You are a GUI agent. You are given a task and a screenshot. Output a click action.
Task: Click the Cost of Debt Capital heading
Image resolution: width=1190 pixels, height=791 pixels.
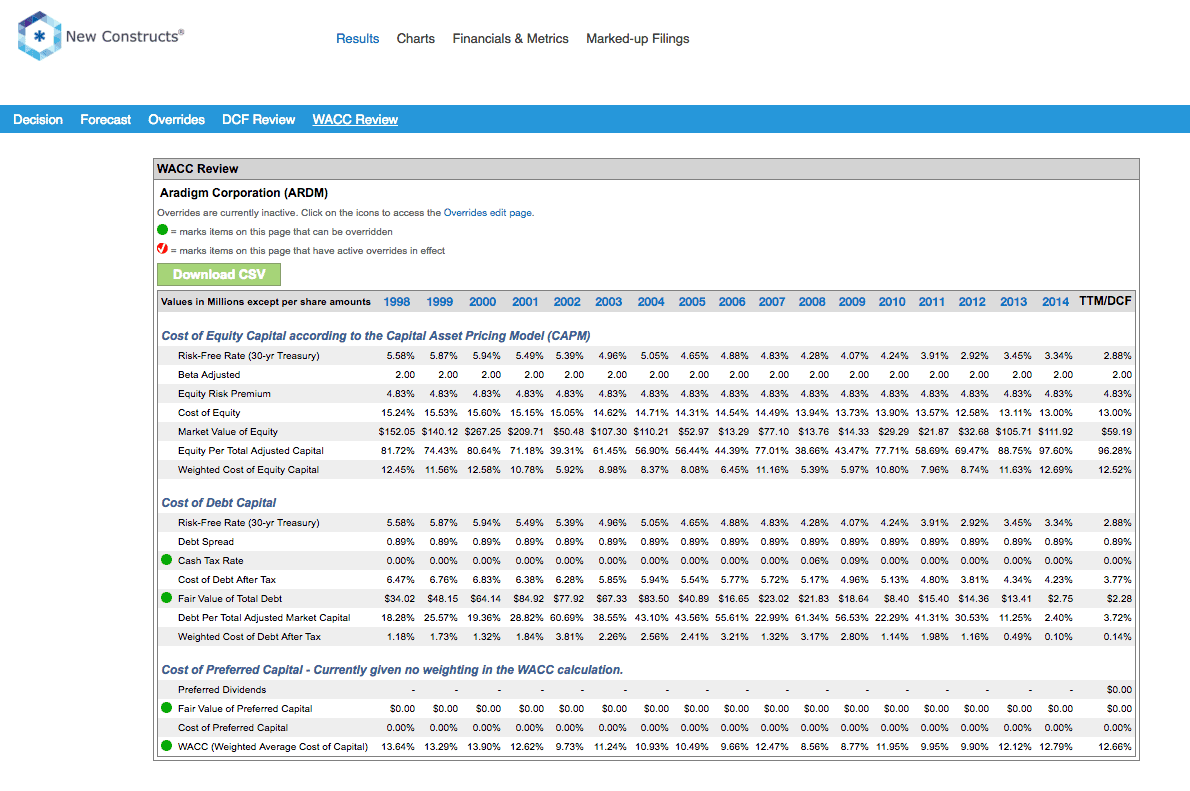219,503
